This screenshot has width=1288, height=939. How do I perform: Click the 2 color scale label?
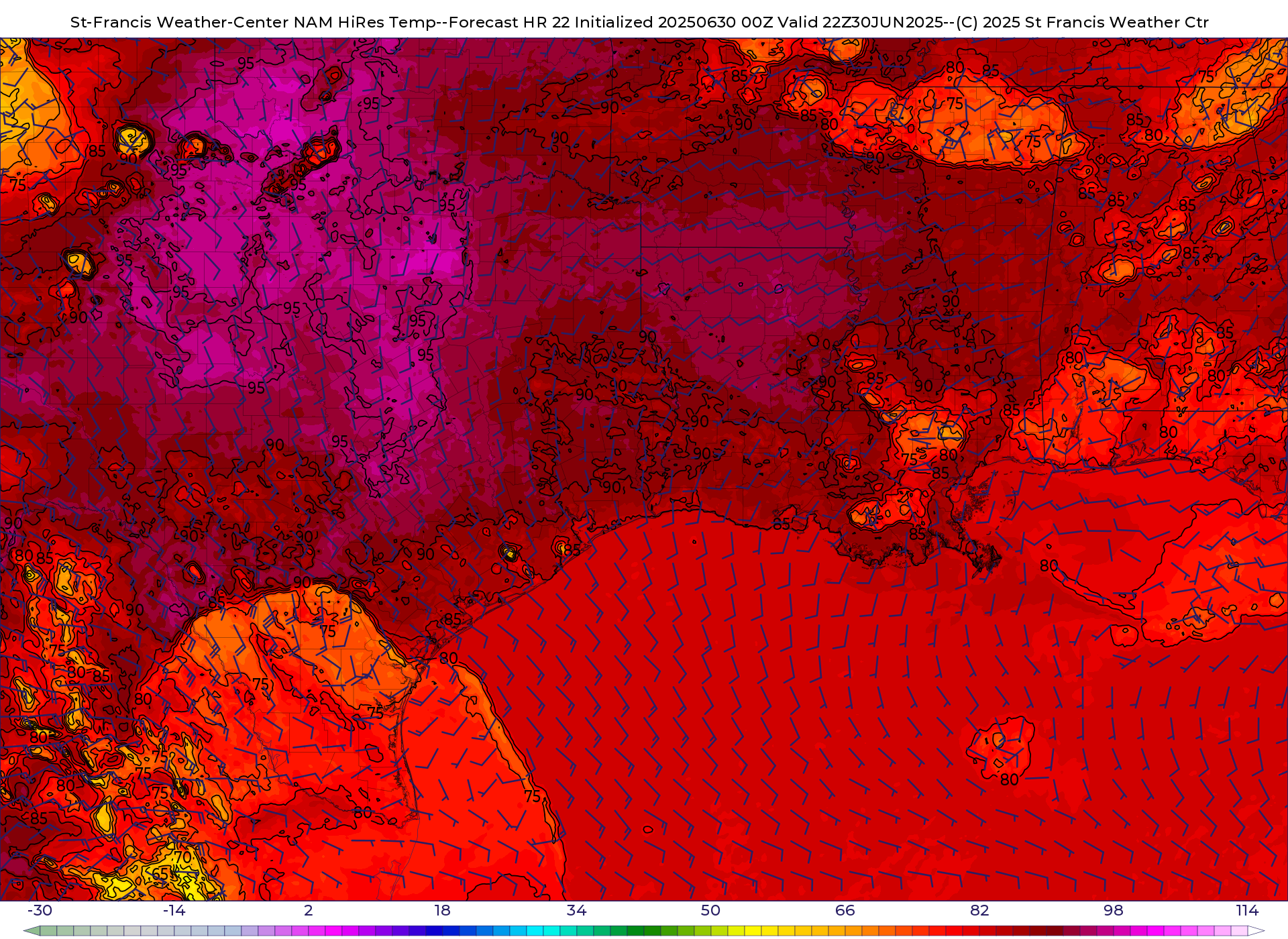(309, 910)
